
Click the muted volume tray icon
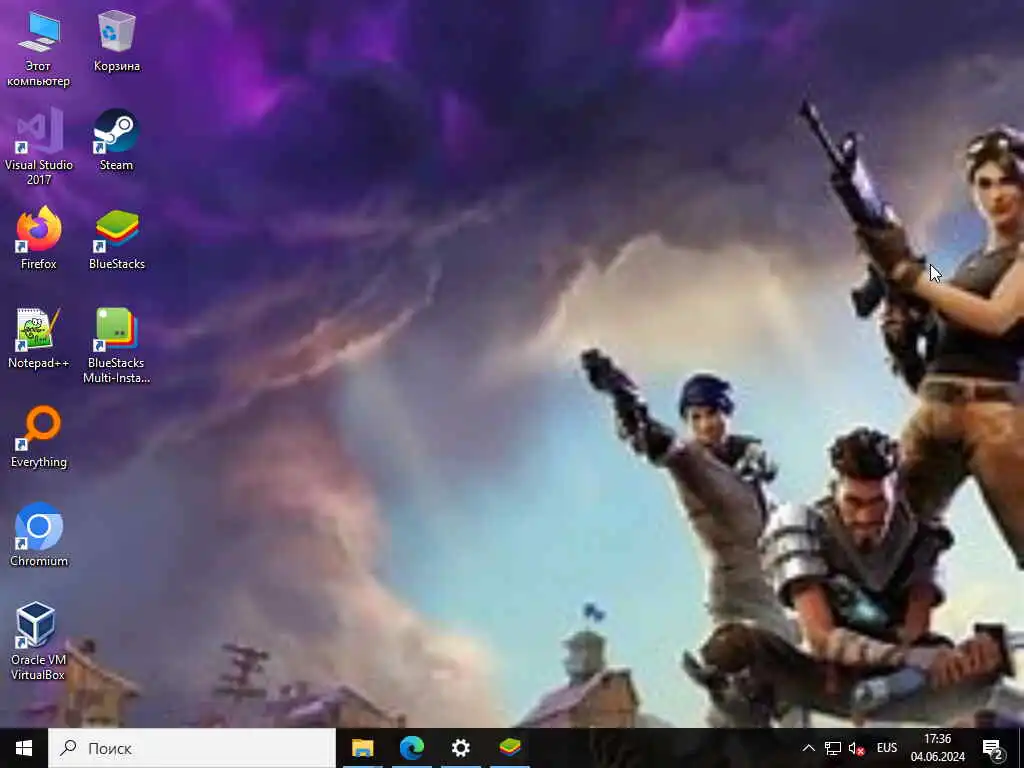pos(856,748)
